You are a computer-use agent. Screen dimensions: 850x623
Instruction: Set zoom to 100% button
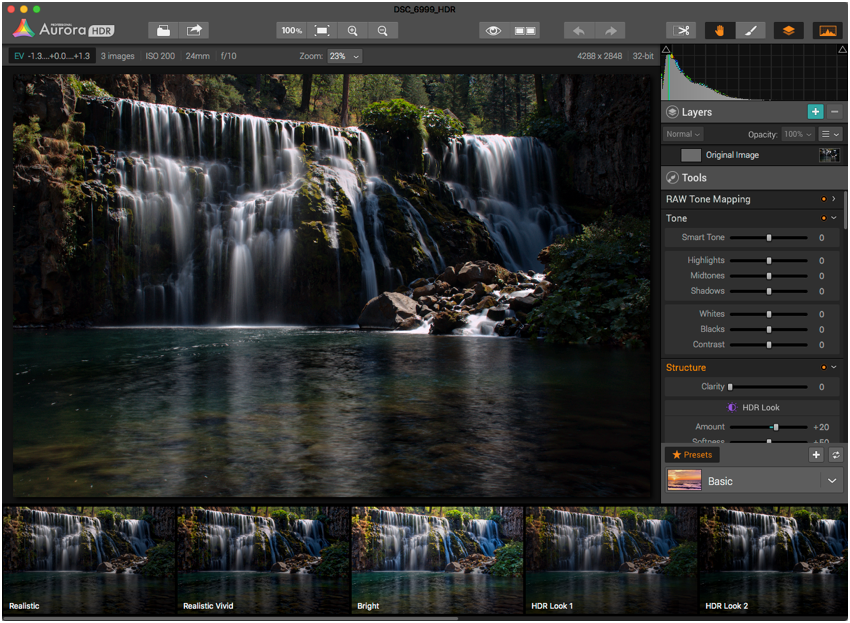pyautogui.click(x=291, y=31)
